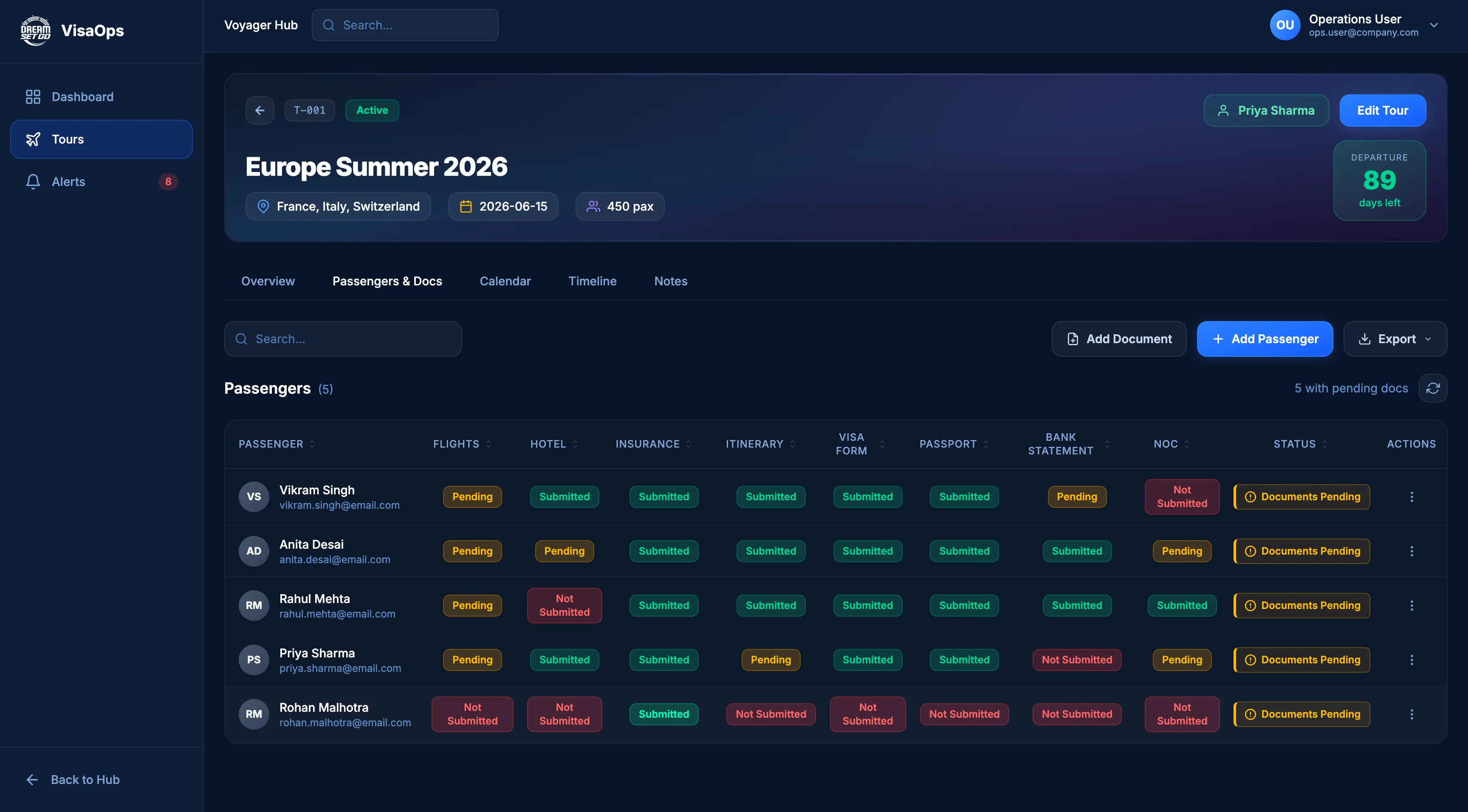The height and width of the screenshot is (812, 1468).
Task: Open the Dashboard grid icon
Action: (x=32, y=96)
